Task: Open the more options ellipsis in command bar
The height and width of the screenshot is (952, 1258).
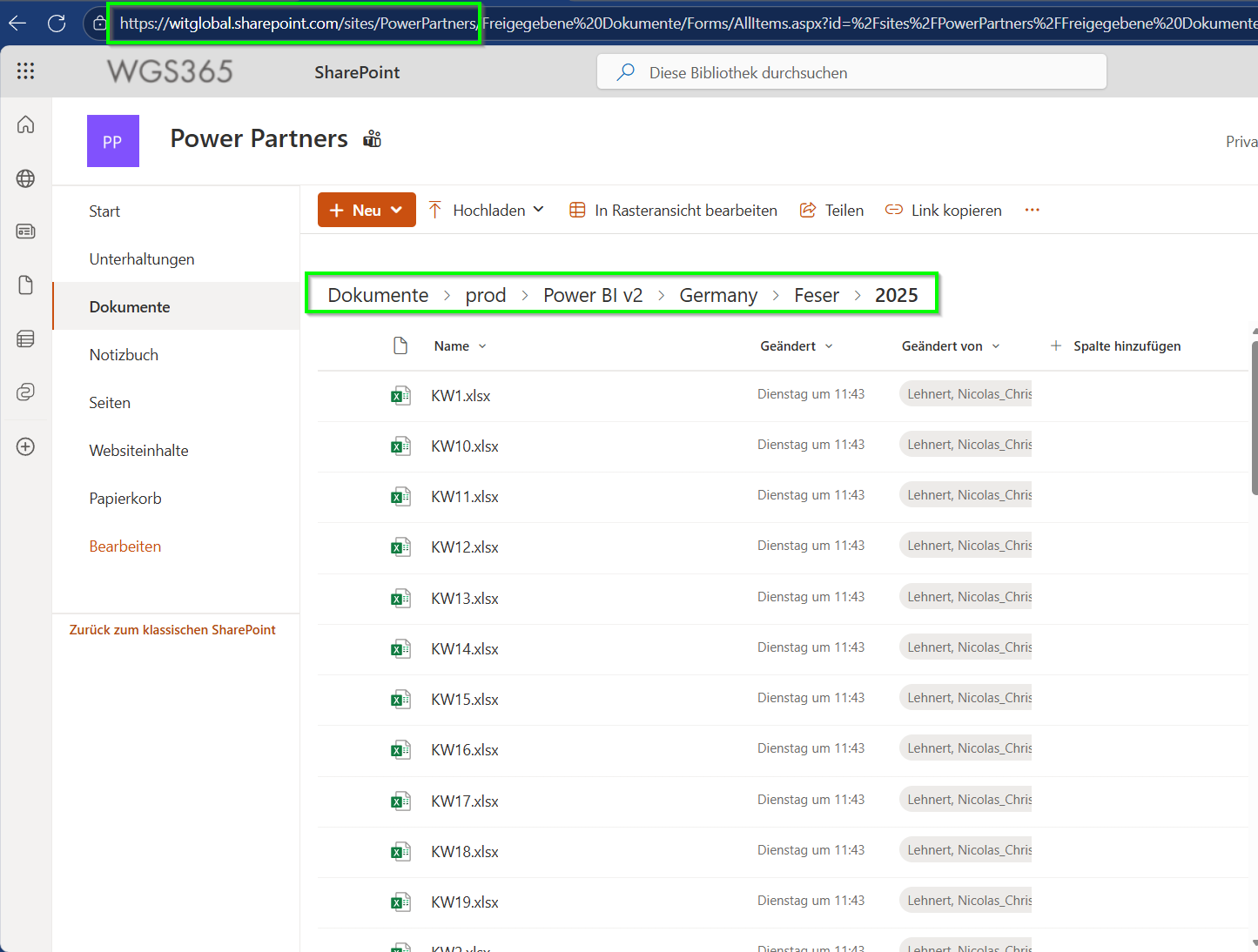Action: [x=1033, y=210]
